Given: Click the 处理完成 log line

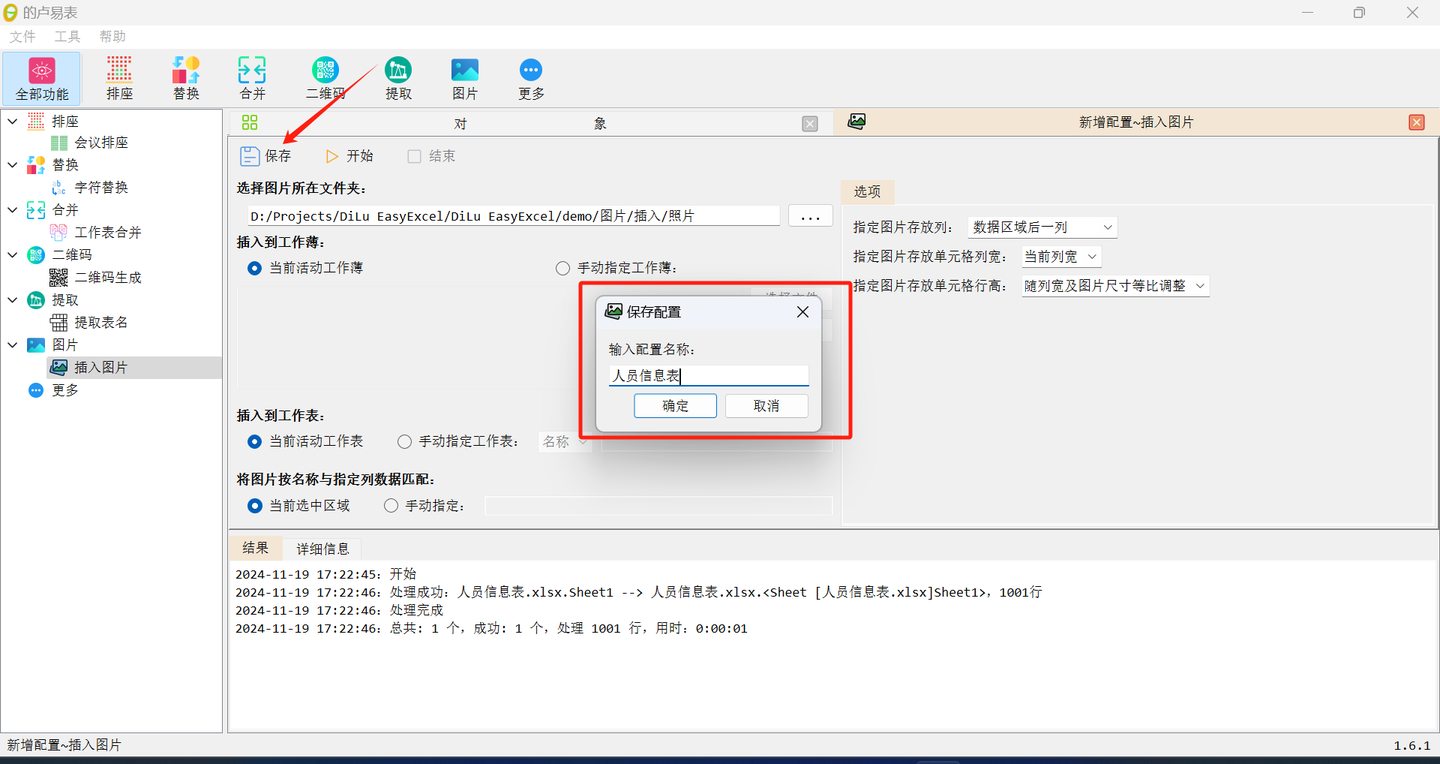Looking at the screenshot, I should tap(339, 610).
